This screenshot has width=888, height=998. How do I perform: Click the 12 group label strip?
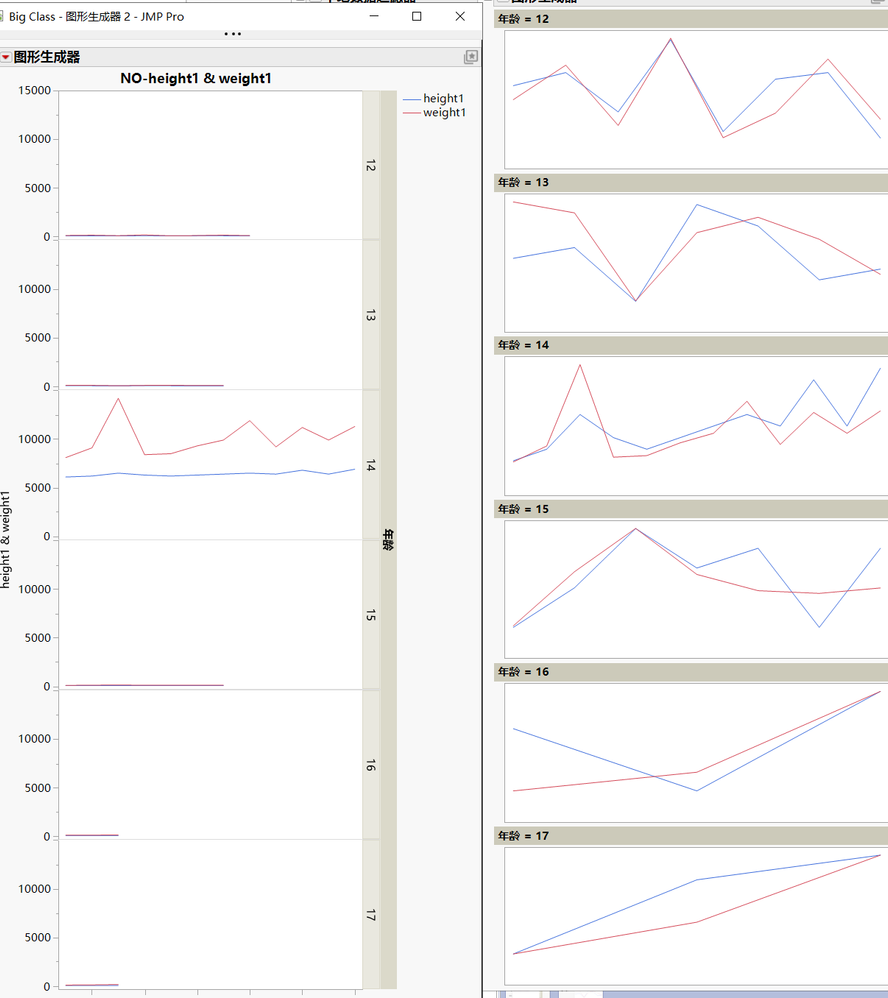click(371, 165)
